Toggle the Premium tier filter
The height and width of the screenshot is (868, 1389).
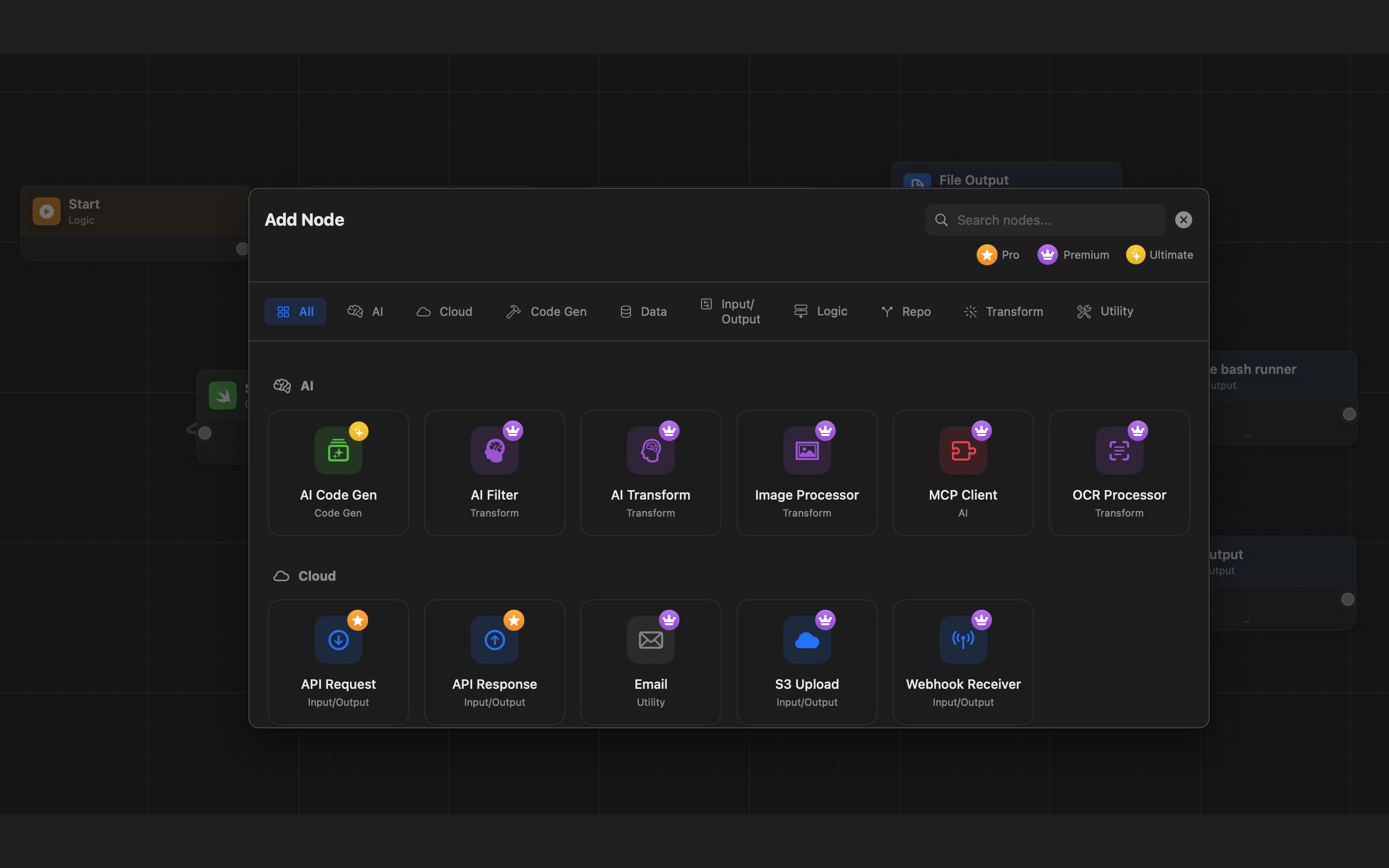pos(1073,254)
